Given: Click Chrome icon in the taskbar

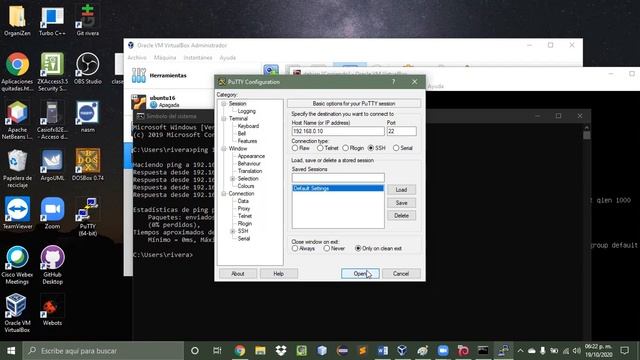Looking at the screenshot, I should coord(240,351).
